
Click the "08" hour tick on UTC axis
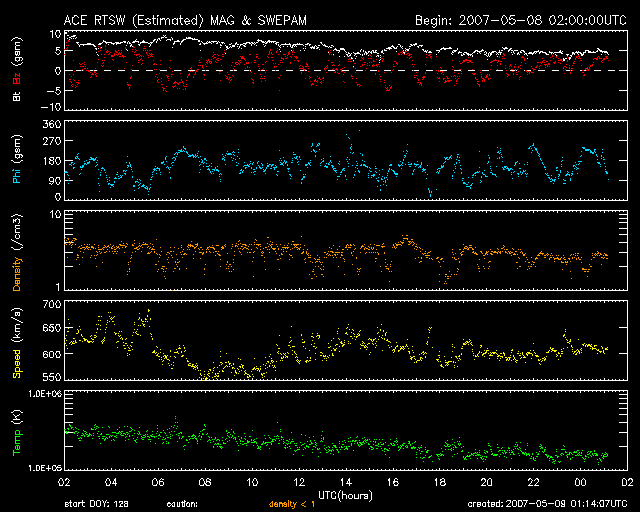(205, 482)
